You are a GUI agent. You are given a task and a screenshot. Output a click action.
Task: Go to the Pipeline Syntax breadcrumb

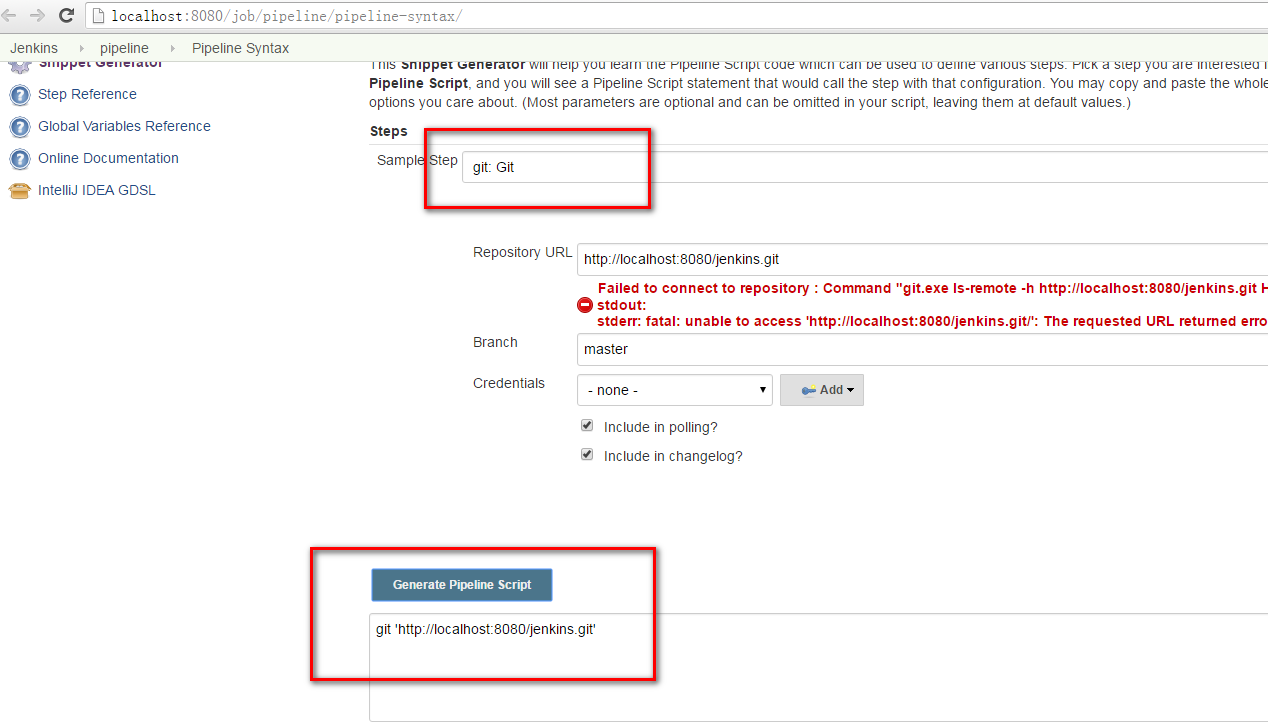pos(240,48)
